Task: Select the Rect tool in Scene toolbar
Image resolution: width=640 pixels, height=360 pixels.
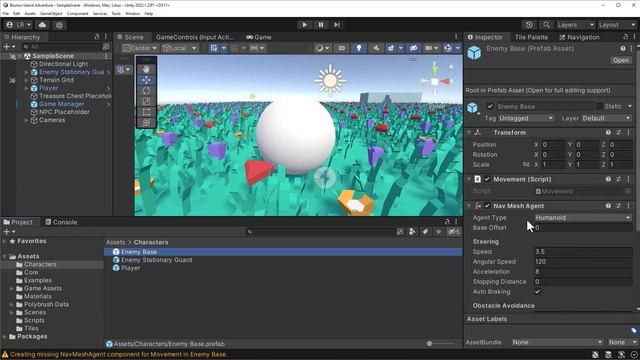Action: [x=147, y=112]
